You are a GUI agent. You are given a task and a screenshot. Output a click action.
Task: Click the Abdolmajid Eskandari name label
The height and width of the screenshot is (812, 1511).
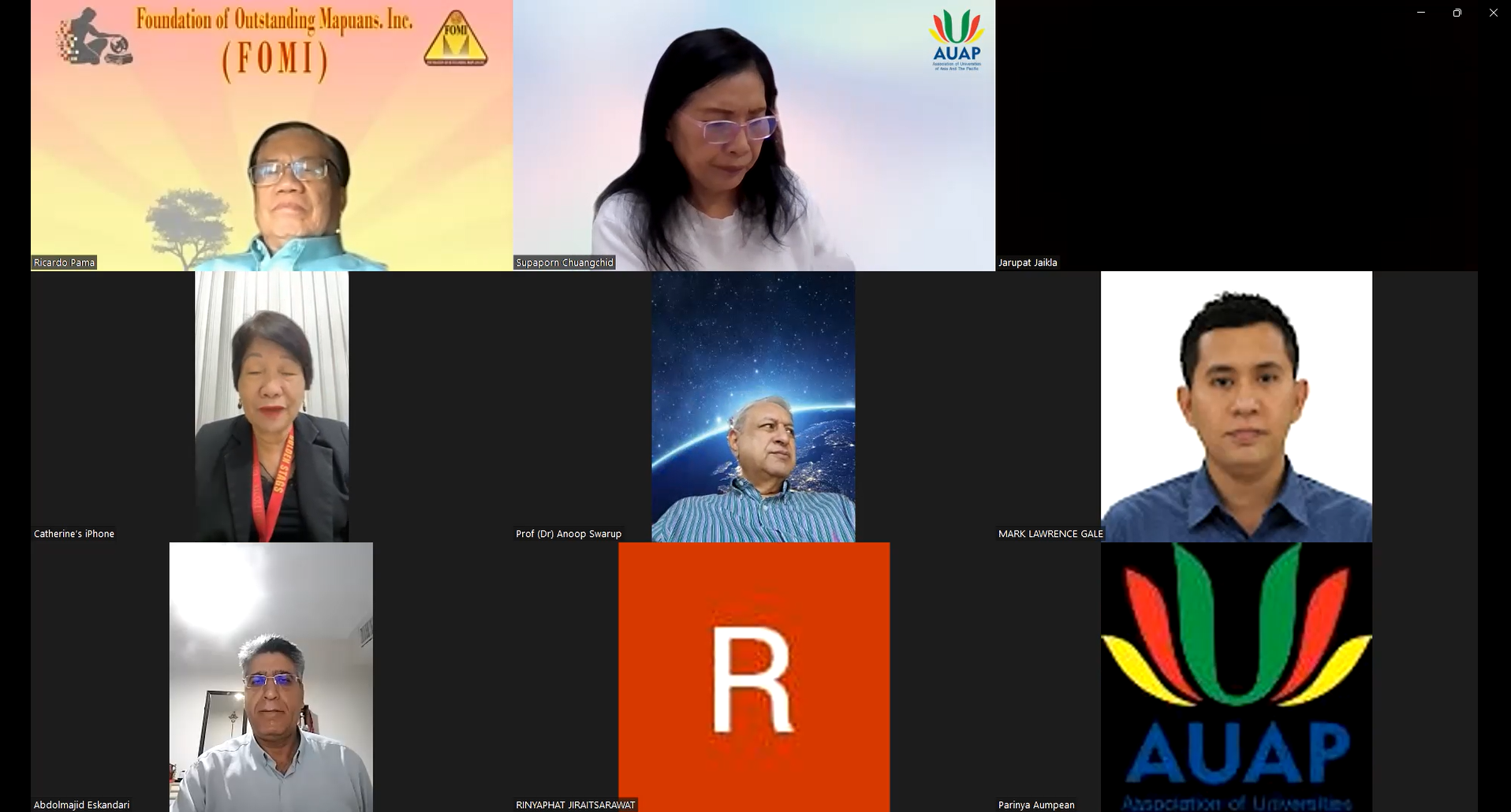[x=81, y=805]
